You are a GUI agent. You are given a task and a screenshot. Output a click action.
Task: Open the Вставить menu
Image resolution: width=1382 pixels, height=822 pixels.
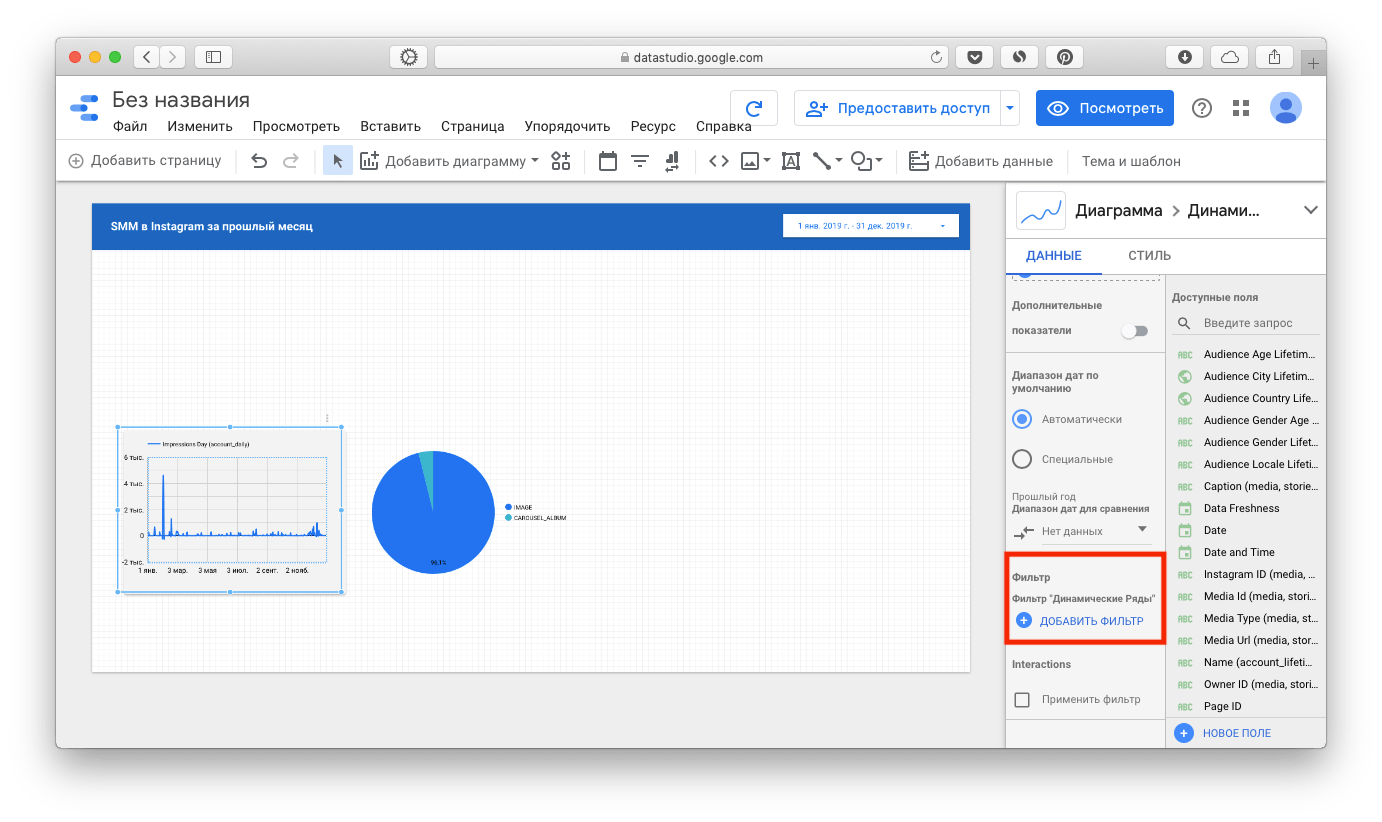pos(390,127)
